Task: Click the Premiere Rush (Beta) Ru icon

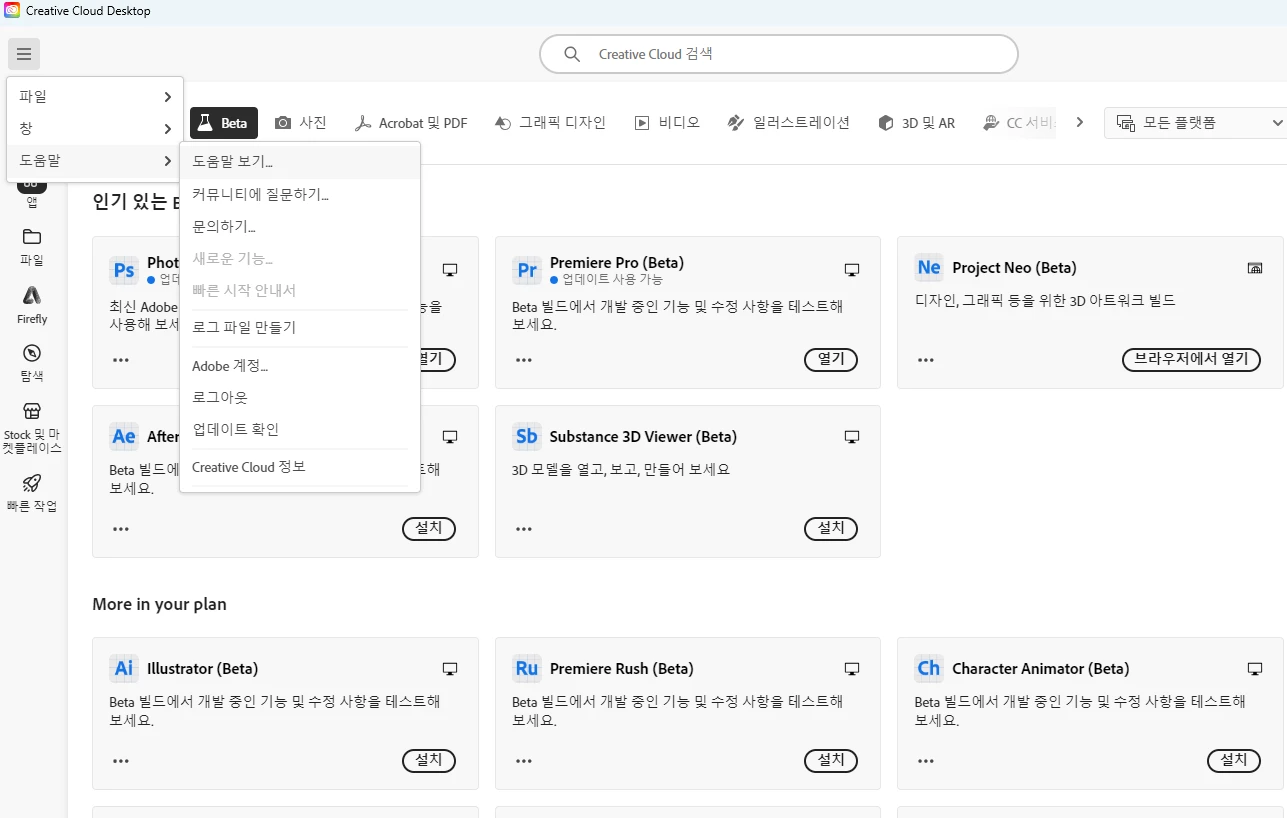Action: point(526,668)
